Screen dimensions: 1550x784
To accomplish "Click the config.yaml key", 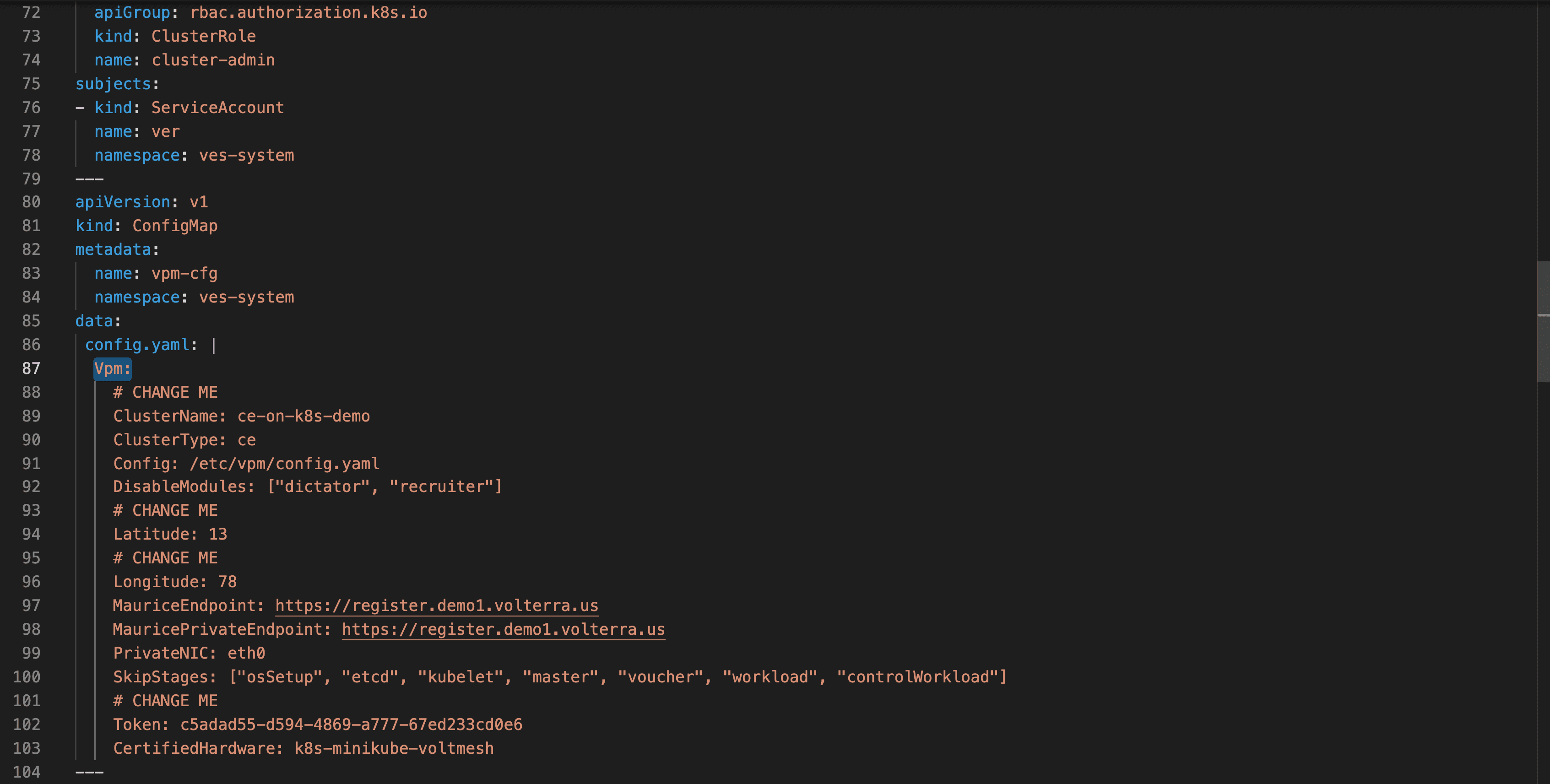I will [x=136, y=345].
